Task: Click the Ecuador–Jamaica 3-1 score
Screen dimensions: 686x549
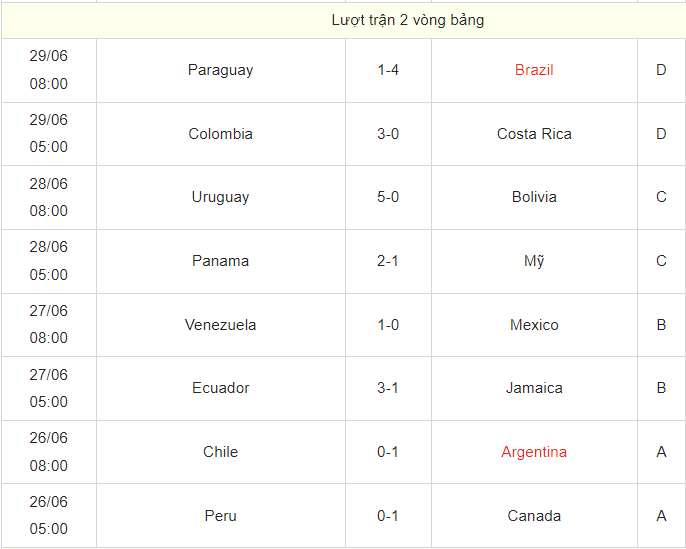Action: pyautogui.click(x=388, y=388)
